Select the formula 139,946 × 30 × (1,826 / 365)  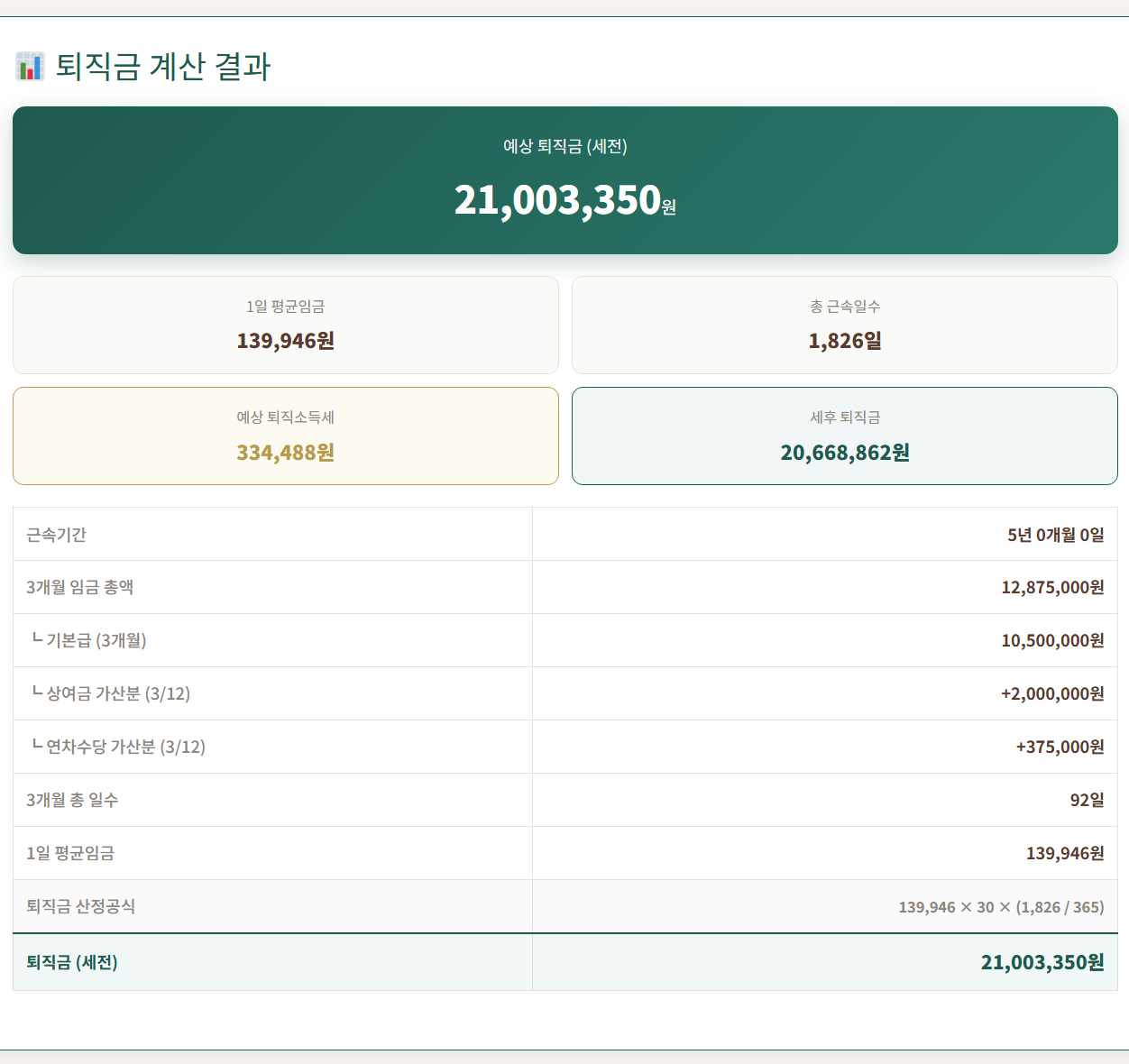coord(1002,907)
